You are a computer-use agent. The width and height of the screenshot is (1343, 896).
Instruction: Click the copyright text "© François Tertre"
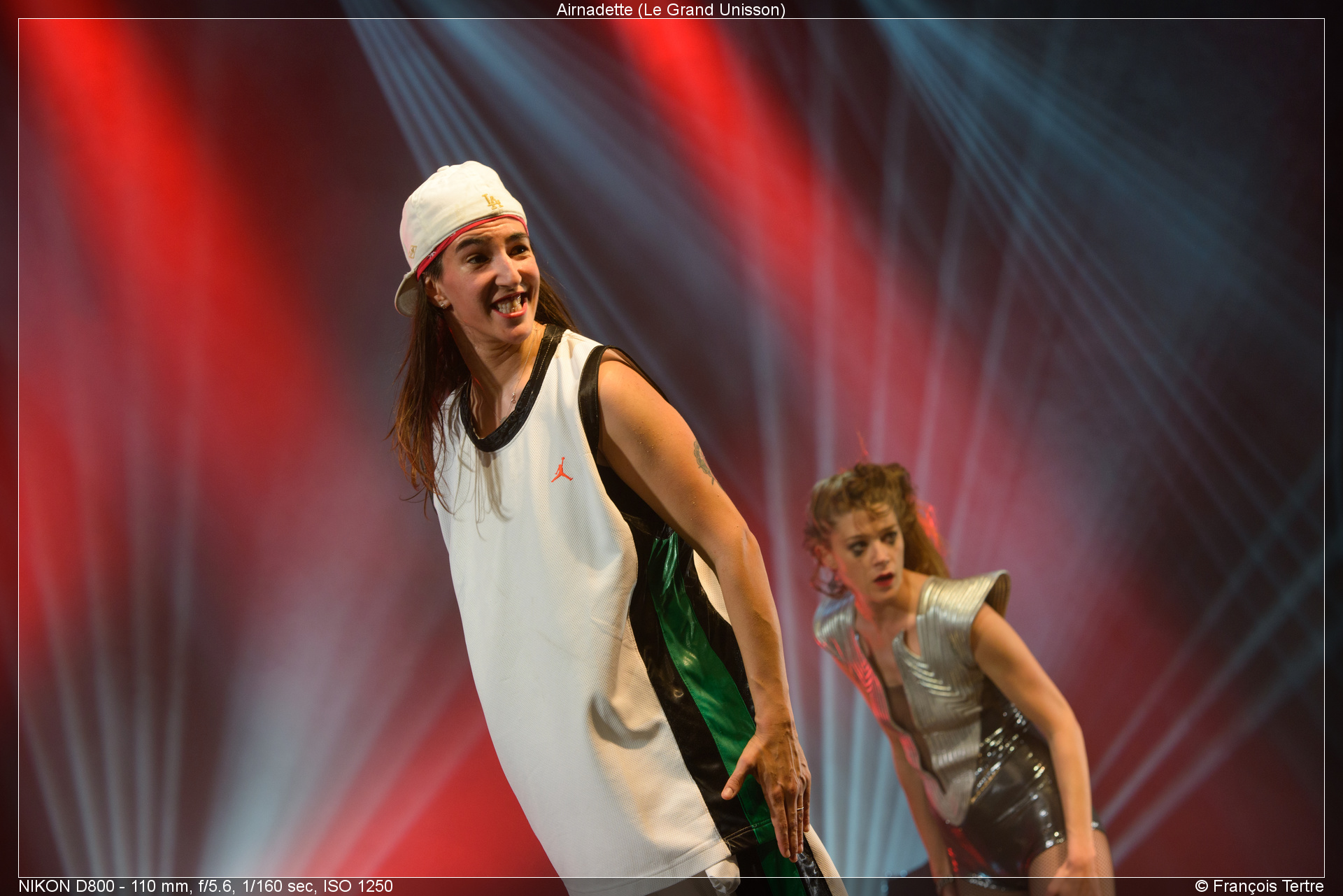(1259, 886)
